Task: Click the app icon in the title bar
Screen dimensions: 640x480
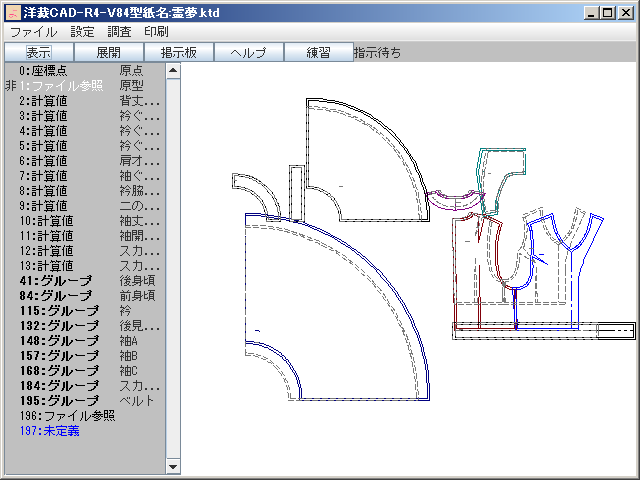Action: [x=13, y=13]
